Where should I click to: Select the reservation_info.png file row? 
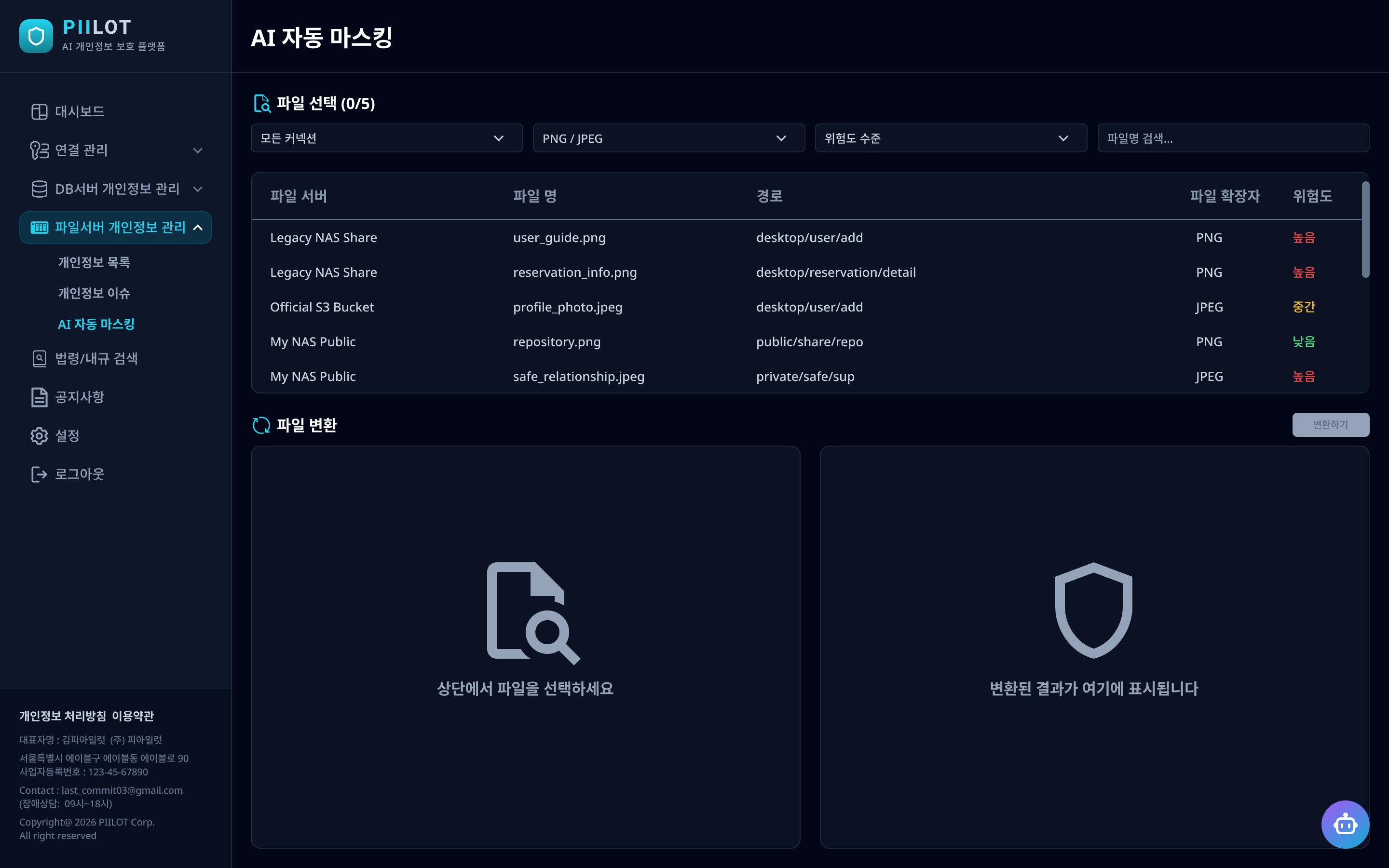[x=806, y=272]
